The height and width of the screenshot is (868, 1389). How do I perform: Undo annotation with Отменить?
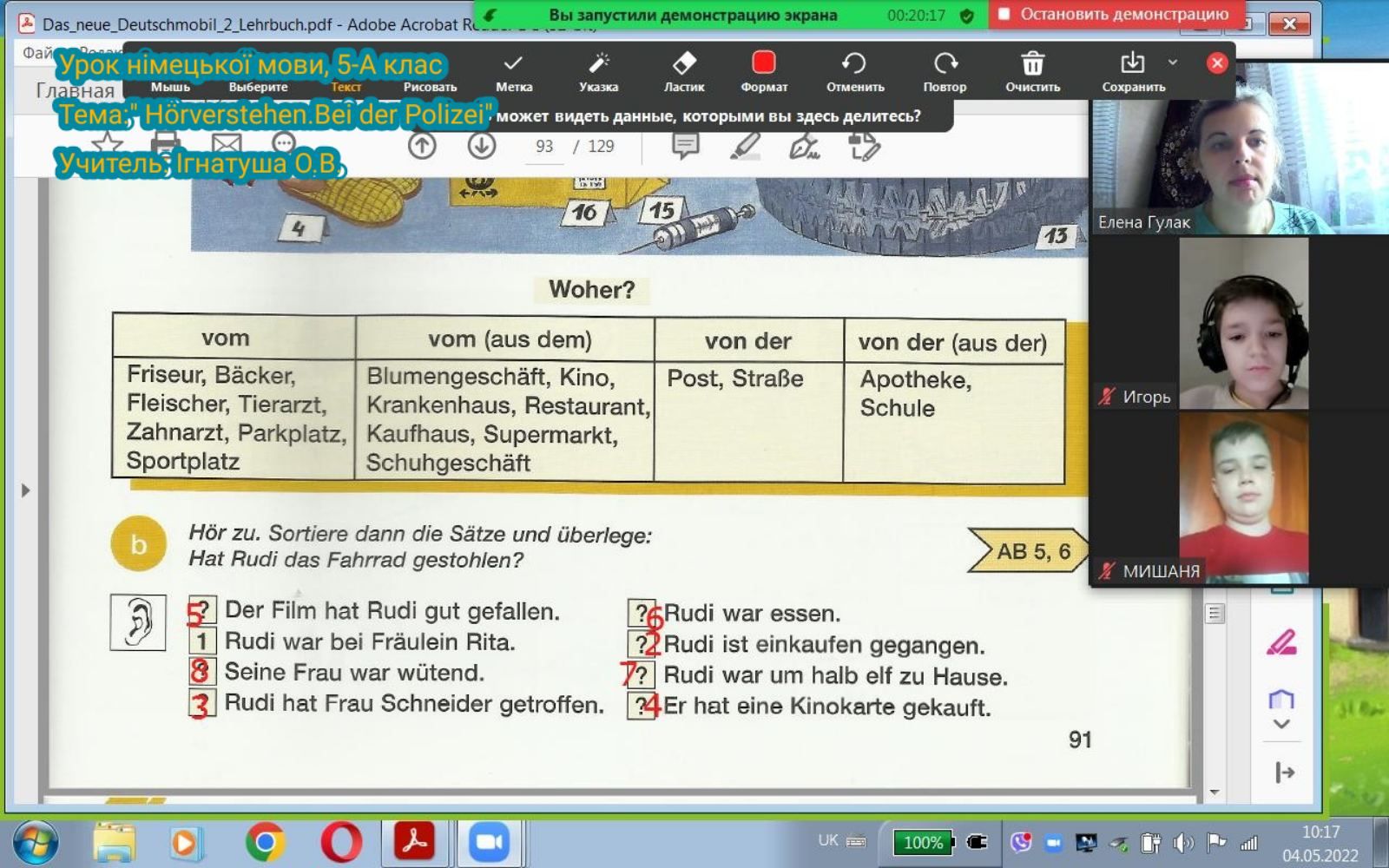[854, 70]
